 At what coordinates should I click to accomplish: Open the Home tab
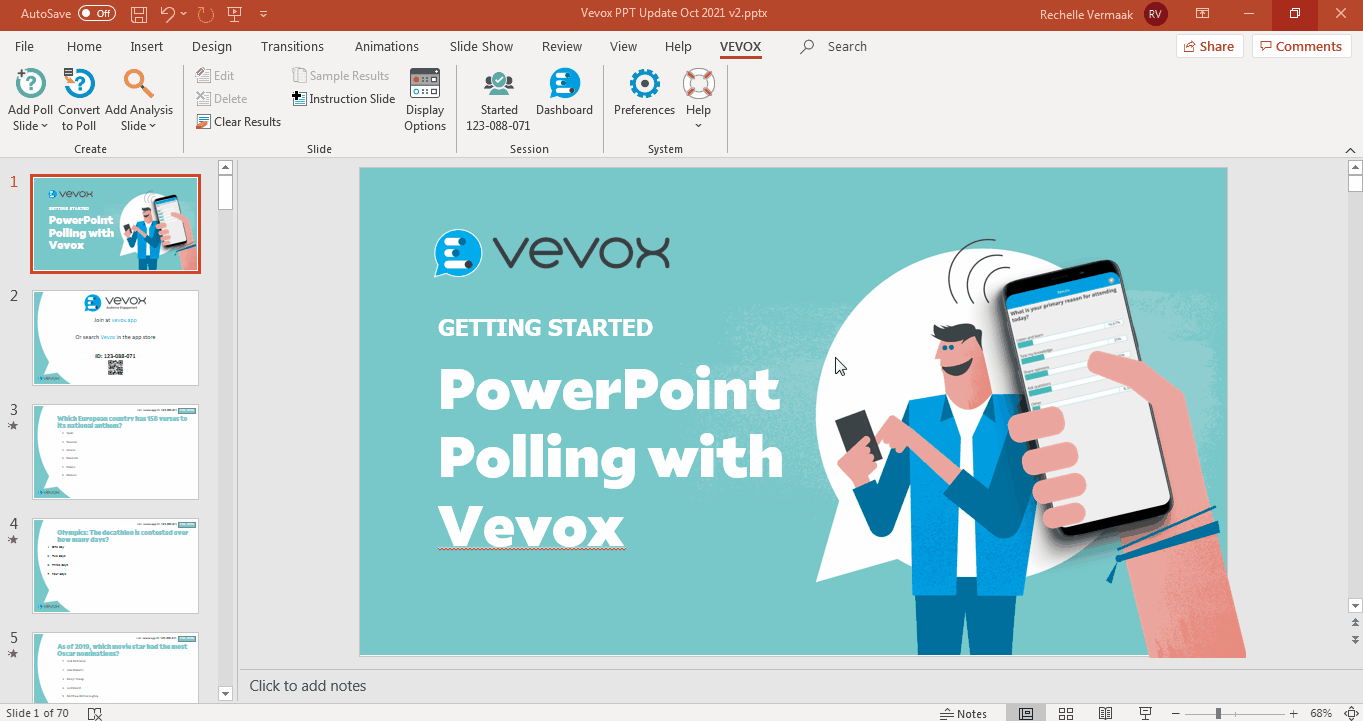click(x=84, y=47)
